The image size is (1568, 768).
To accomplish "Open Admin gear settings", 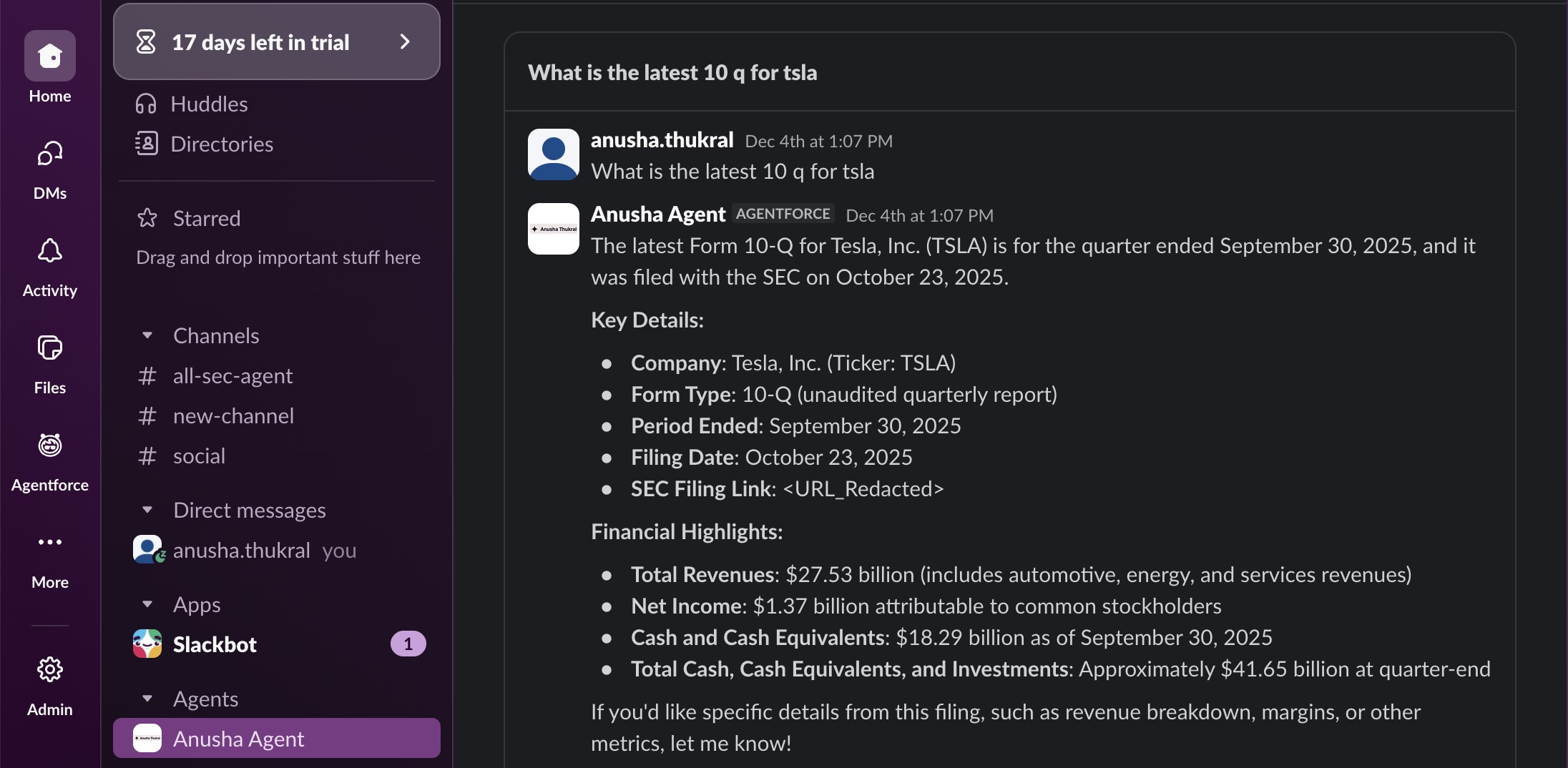I will pyautogui.click(x=50, y=670).
